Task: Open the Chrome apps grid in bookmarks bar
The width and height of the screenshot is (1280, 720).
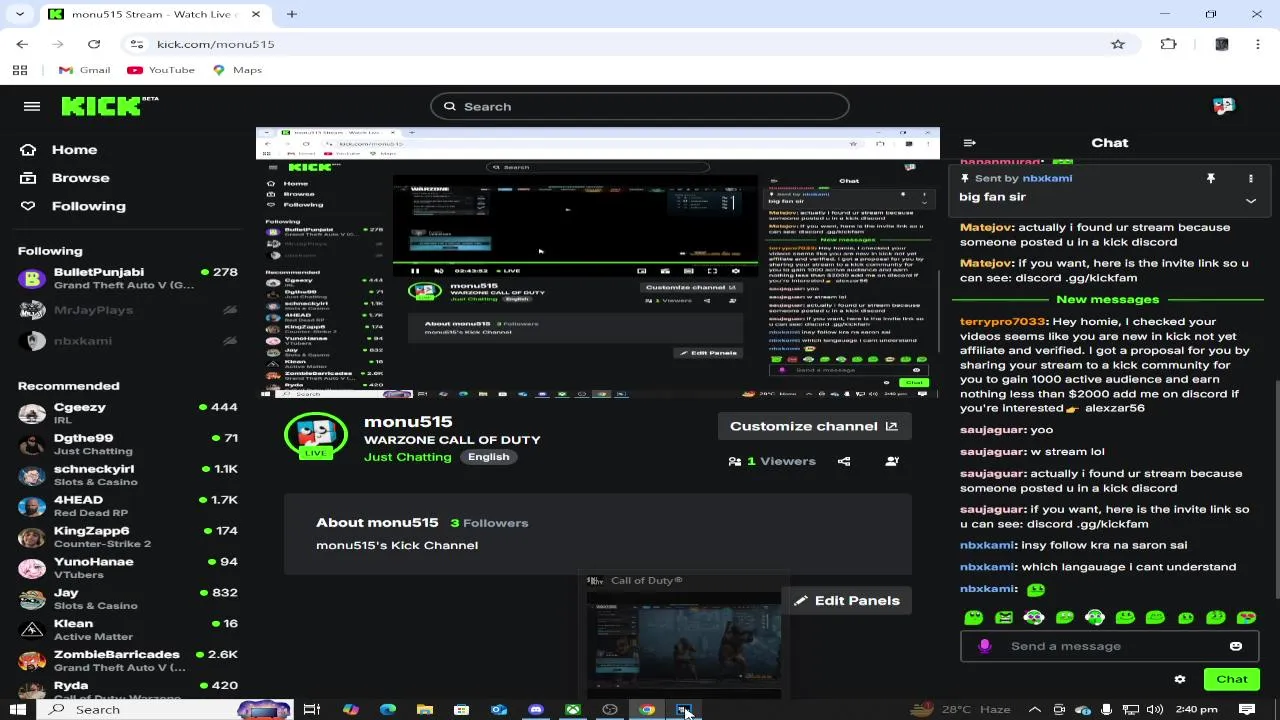Action: pos(20,70)
